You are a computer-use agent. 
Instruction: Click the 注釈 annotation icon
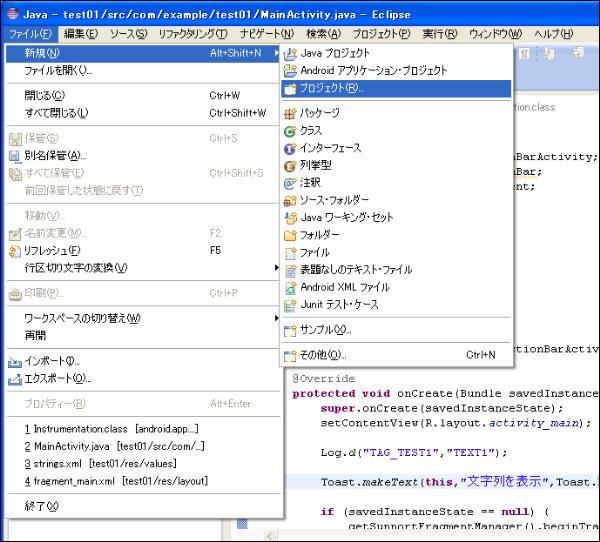click(290, 183)
